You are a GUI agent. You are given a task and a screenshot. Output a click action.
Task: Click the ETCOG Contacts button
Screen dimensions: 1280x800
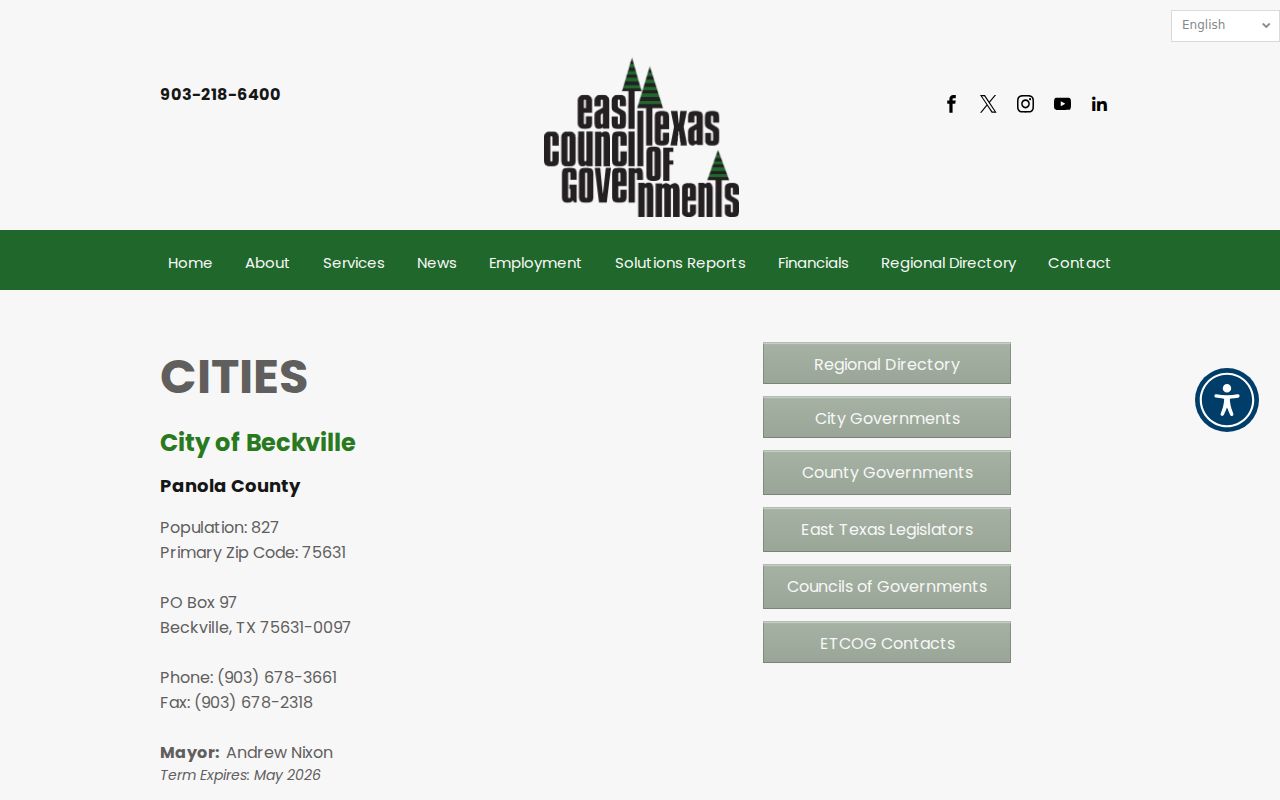point(887,642)
